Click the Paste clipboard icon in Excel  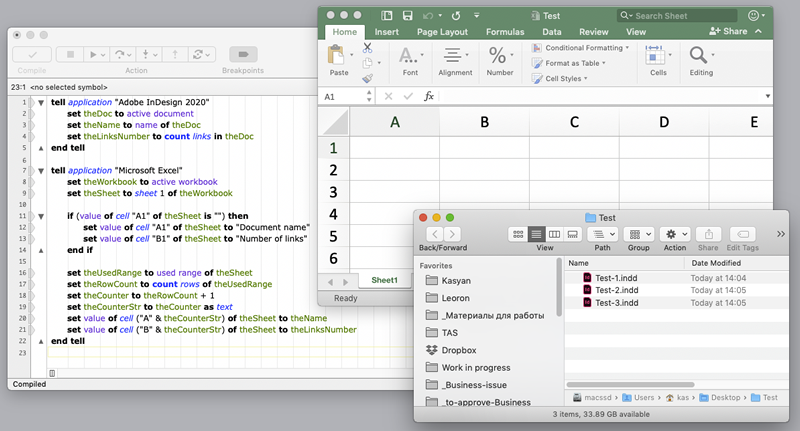[336, 55]
